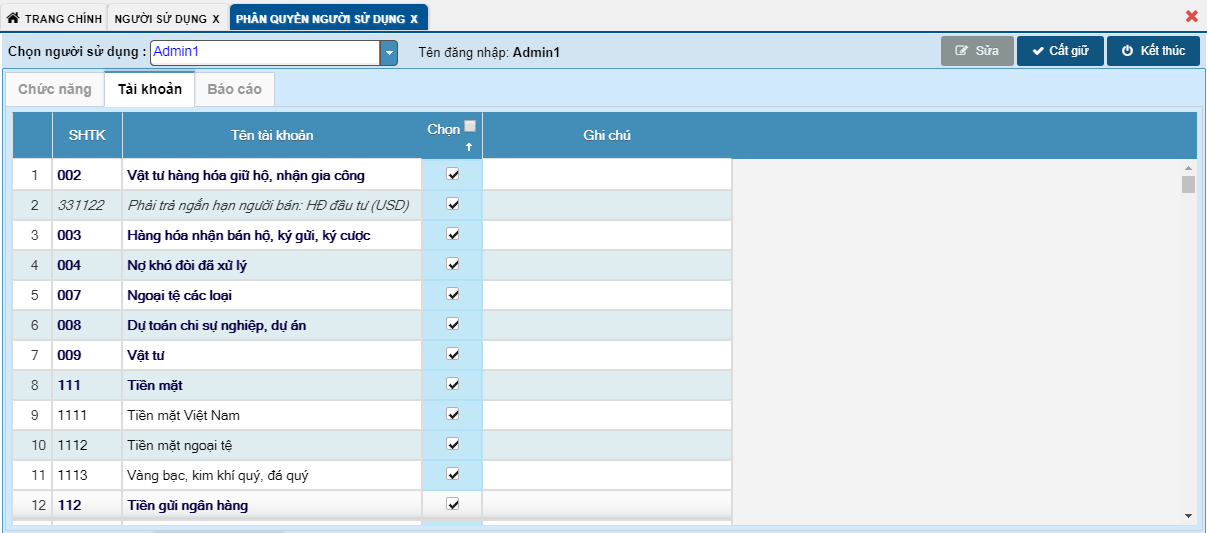
Task: Uncheck the checkbox for Tiền mặt Việt Nam
Action: [452, 414]
